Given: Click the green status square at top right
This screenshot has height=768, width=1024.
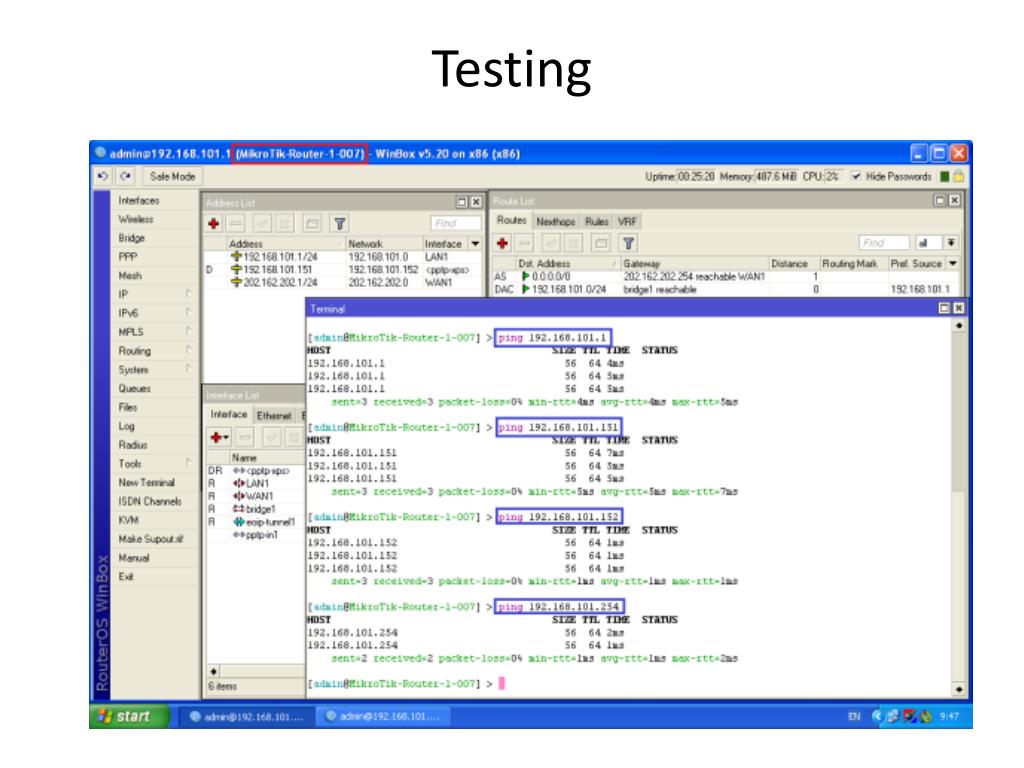Looking at the screenshot, I should click(x=944, y=176).
